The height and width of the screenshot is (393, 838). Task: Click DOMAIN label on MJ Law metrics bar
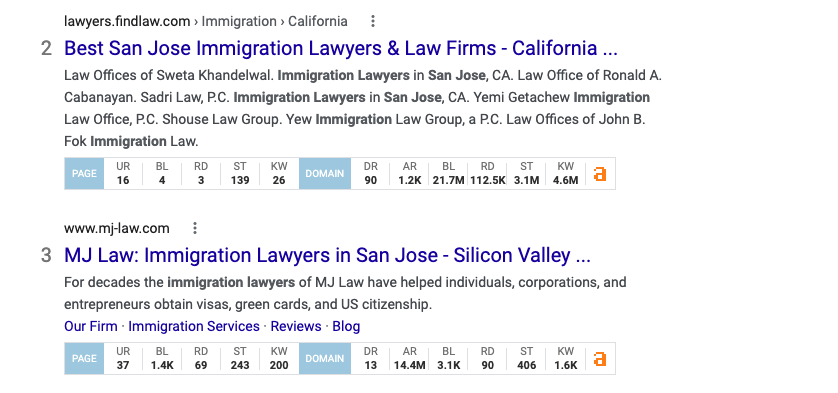click(325, 359)
